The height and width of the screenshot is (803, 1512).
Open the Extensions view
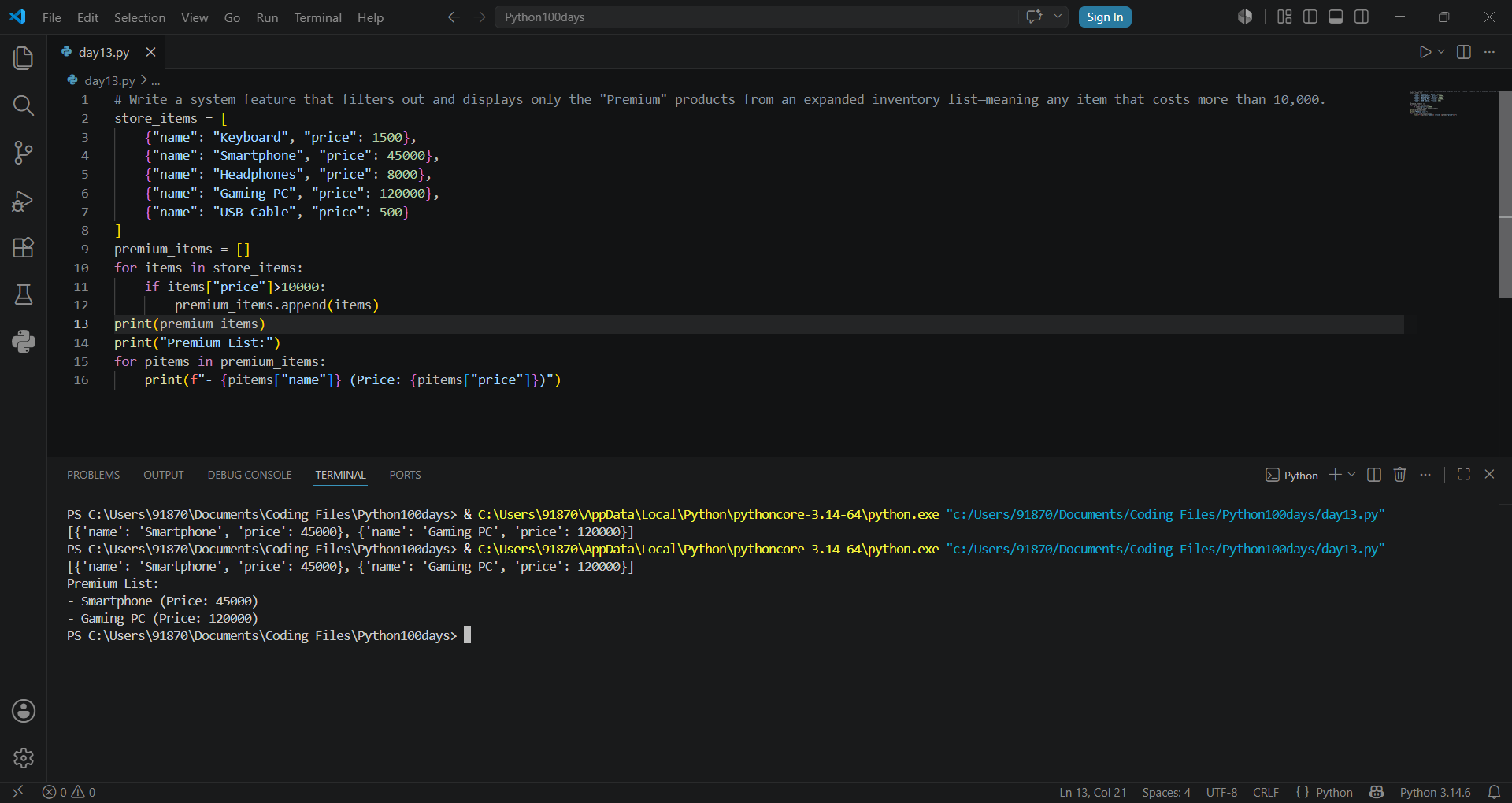[24, 247]
